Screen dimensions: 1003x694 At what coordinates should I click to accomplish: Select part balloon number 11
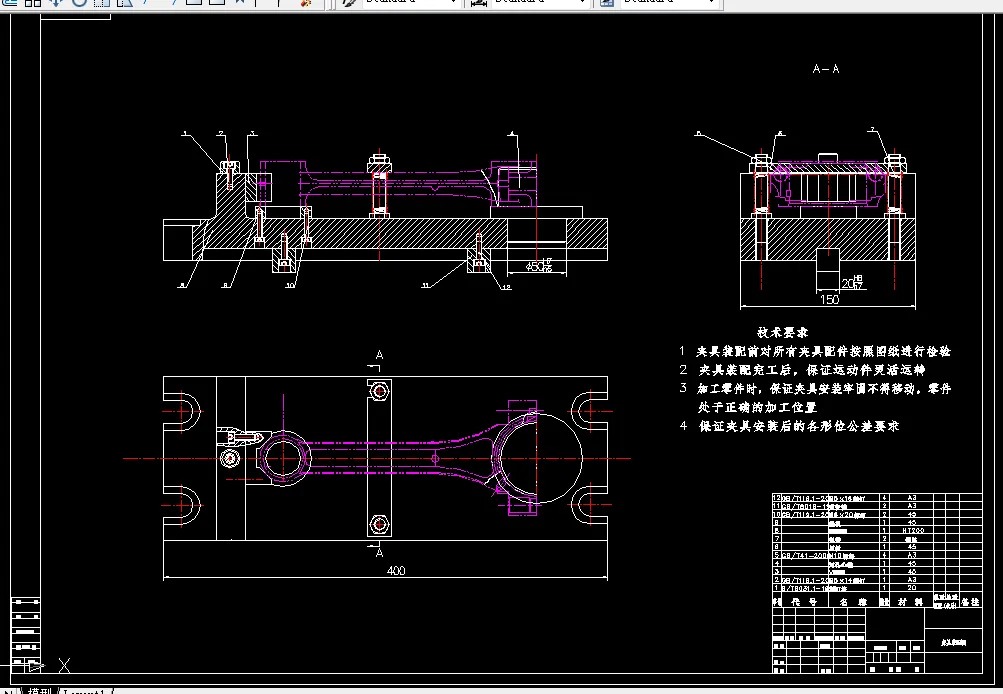pos(425,285)
